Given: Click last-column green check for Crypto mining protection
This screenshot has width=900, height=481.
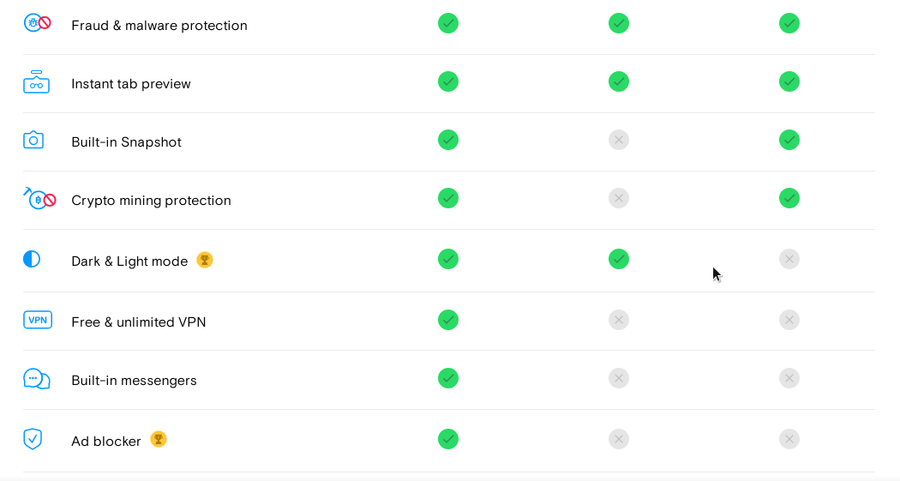Looking at the screenshot, I should pyautogui.click(x=789, y=198).
